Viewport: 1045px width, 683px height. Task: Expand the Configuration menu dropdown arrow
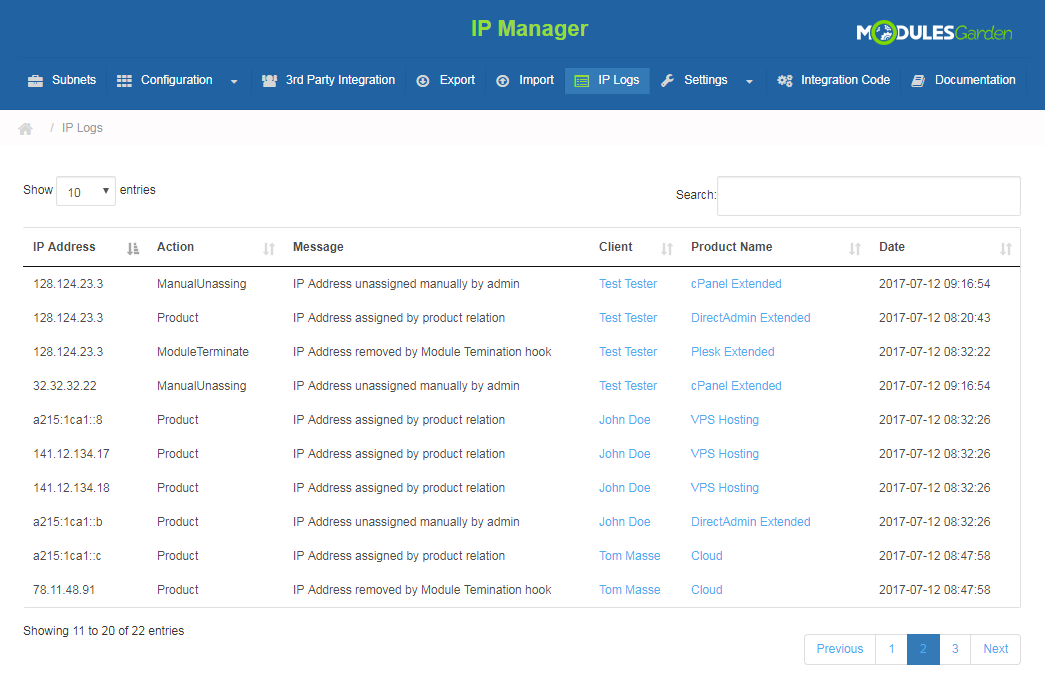(x=234, y=81)
